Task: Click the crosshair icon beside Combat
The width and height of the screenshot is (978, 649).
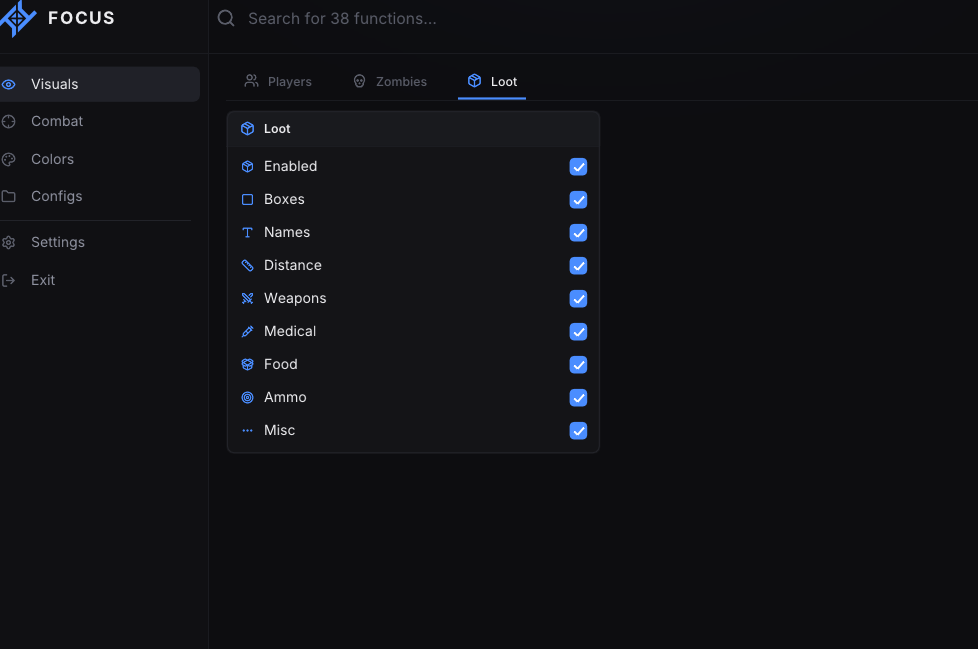Action: [9, 122]
